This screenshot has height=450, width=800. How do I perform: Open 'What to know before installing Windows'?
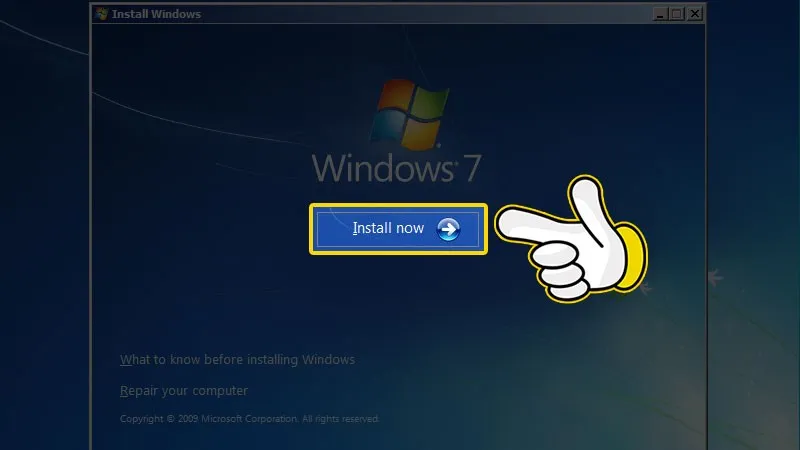click(x=237, y=359)
